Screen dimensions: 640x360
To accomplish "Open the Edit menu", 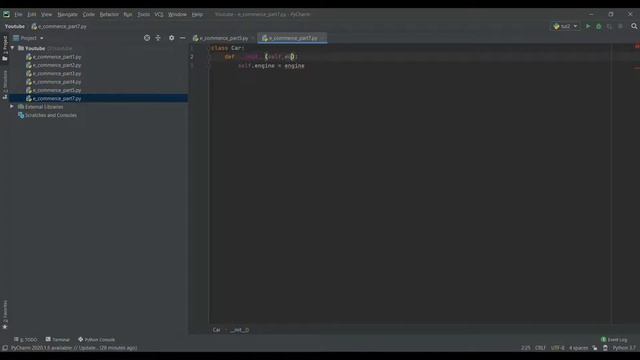I will 31,14.
